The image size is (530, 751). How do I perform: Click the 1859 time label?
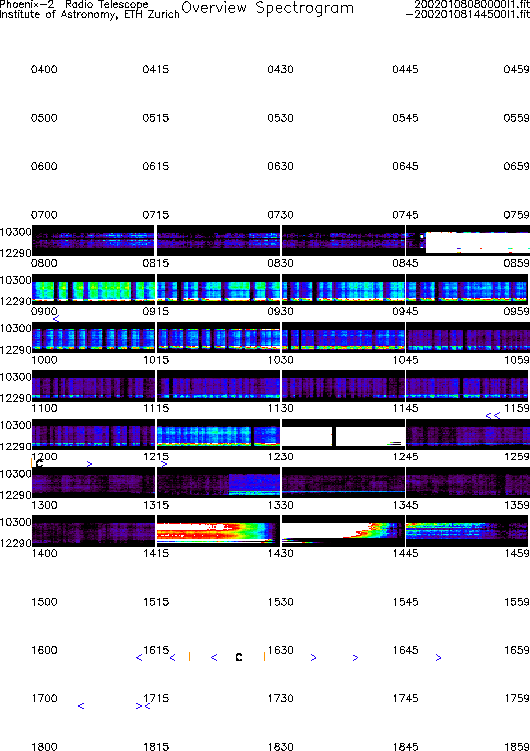tap(517, 746)
